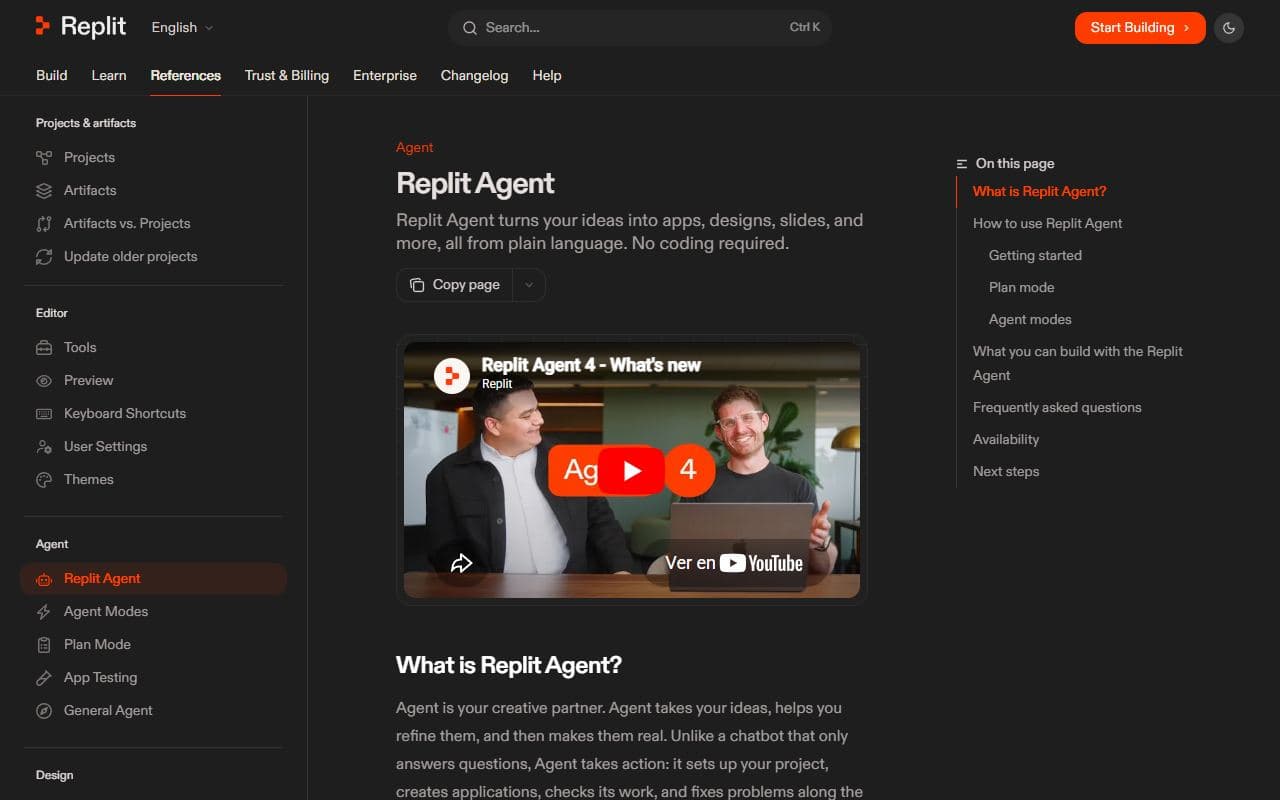Click the Replit Agent robot icon
The height and width of the screenshot is (800, 1280).
click(44, 578)
